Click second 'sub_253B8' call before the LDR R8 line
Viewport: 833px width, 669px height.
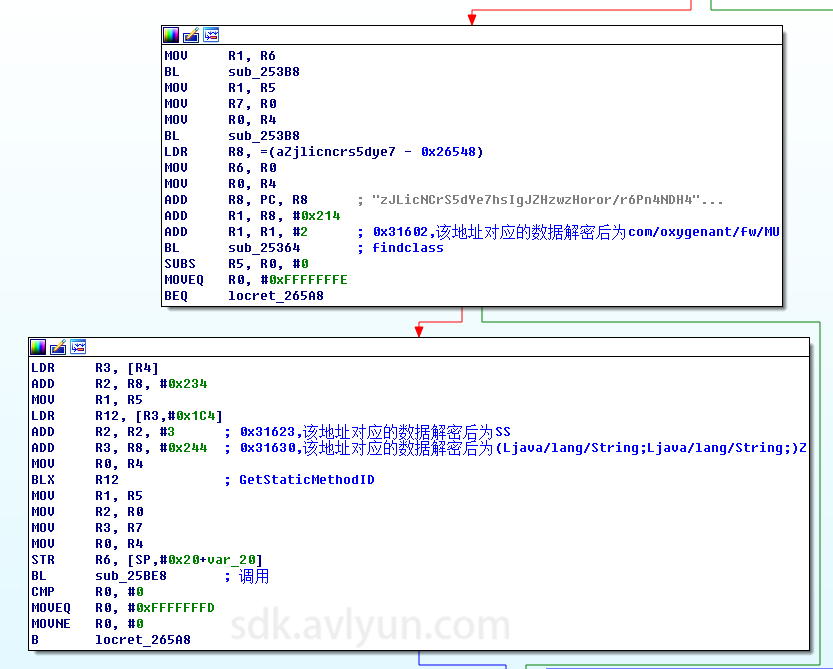(x=264, y=136)
